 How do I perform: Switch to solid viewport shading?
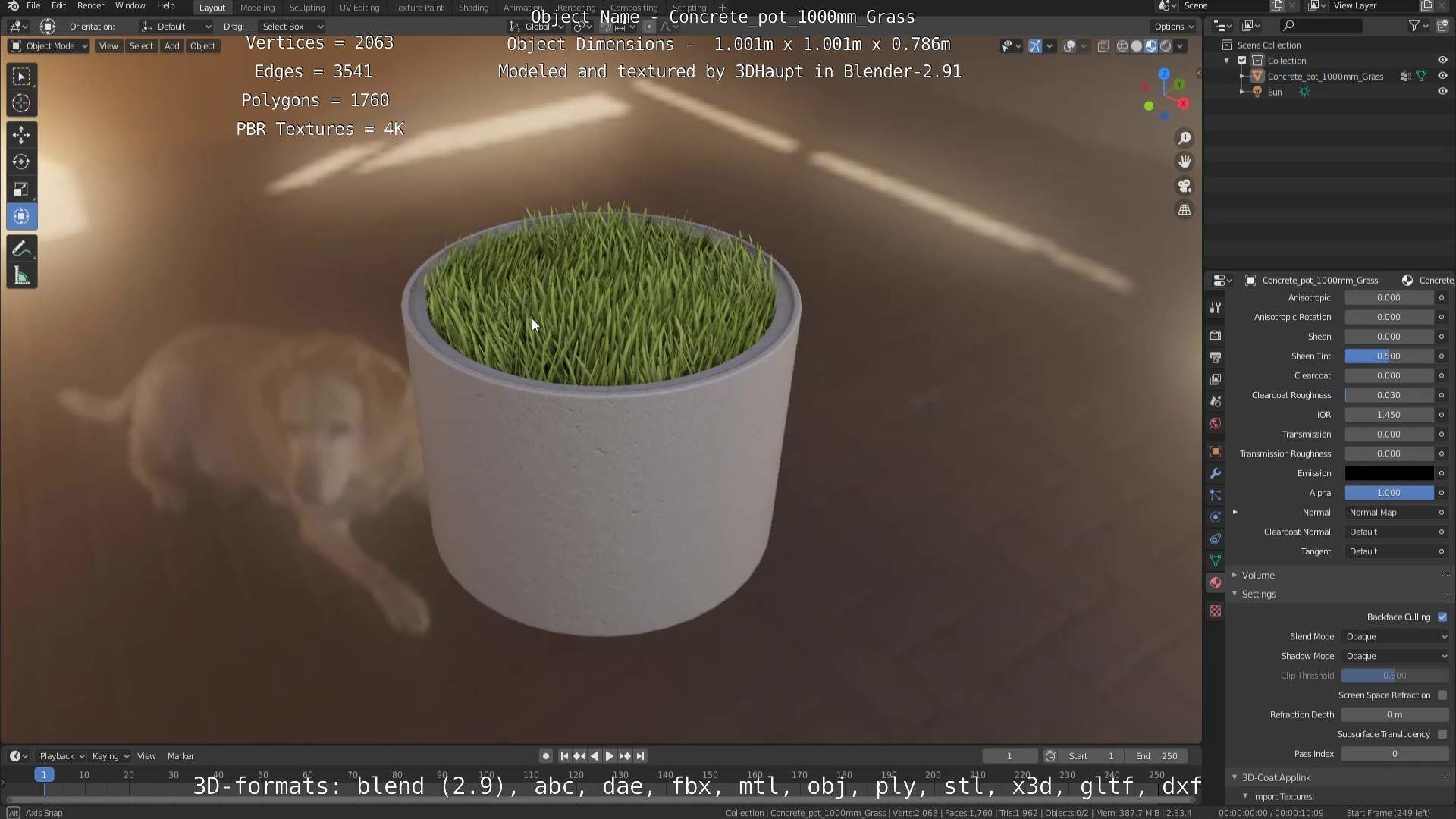click(1136, 46)
